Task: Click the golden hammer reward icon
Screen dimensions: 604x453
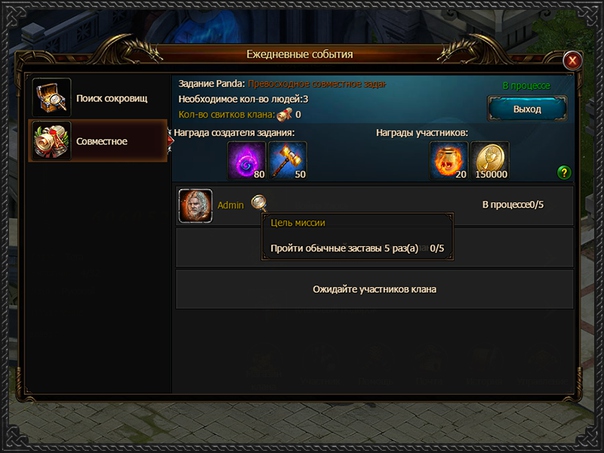Action: pos(288,160)
